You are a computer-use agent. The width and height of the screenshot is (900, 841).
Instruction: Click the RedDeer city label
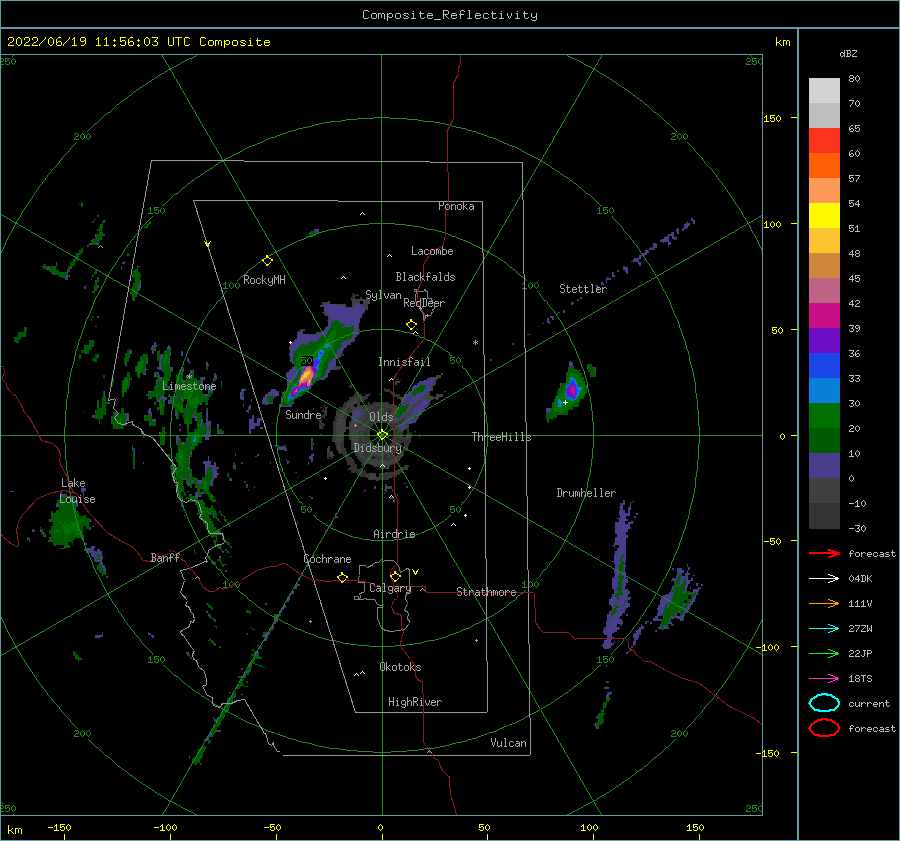(424, 303)
